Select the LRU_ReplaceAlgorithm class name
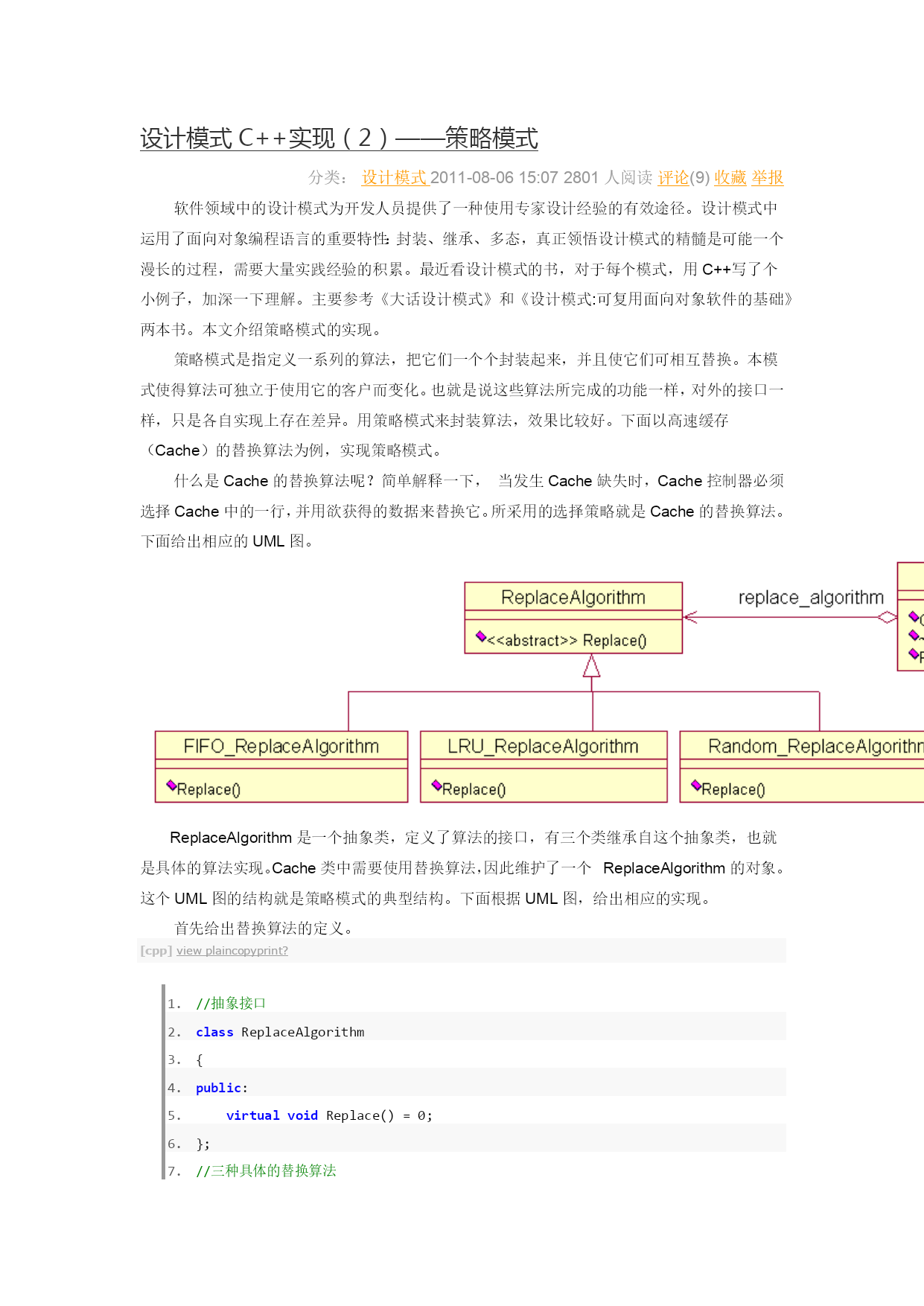The image size is (924, 1306). (x=543, y=746)
